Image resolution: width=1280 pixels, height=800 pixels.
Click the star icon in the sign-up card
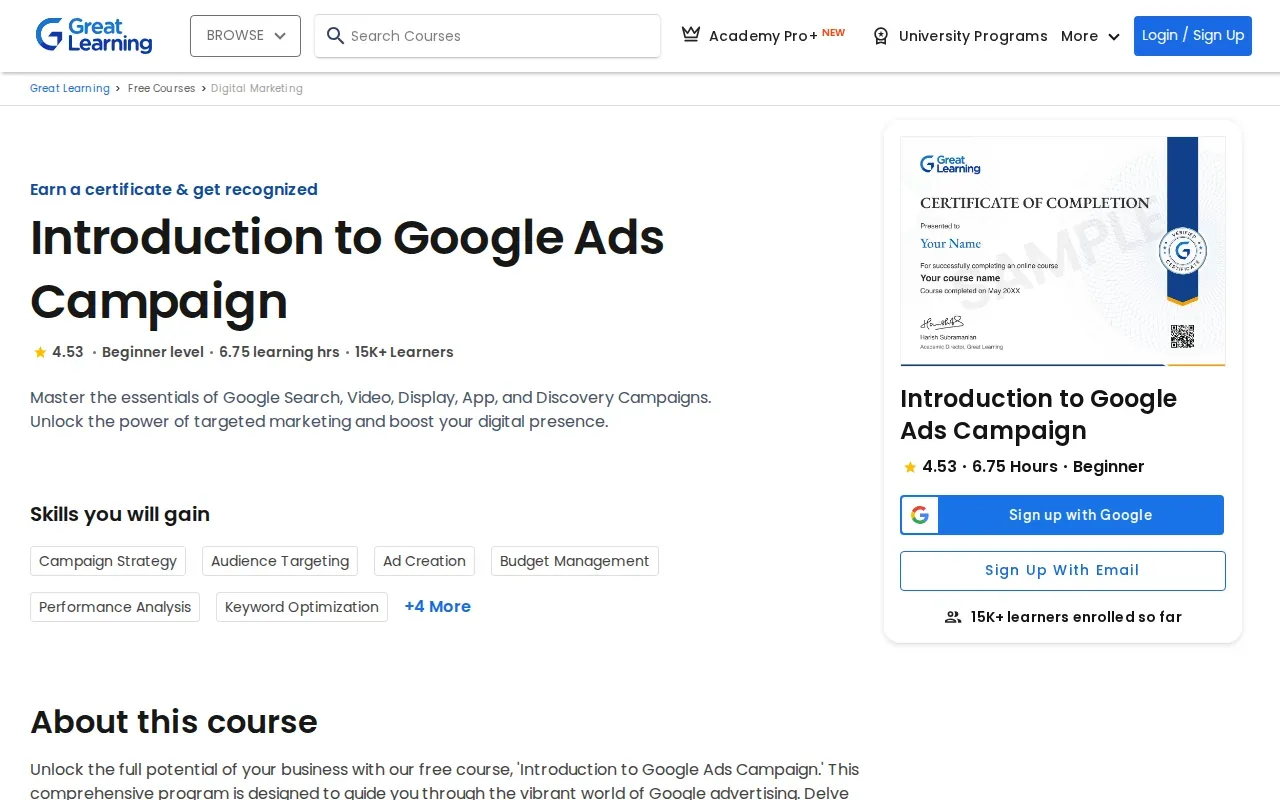(910, 467)
